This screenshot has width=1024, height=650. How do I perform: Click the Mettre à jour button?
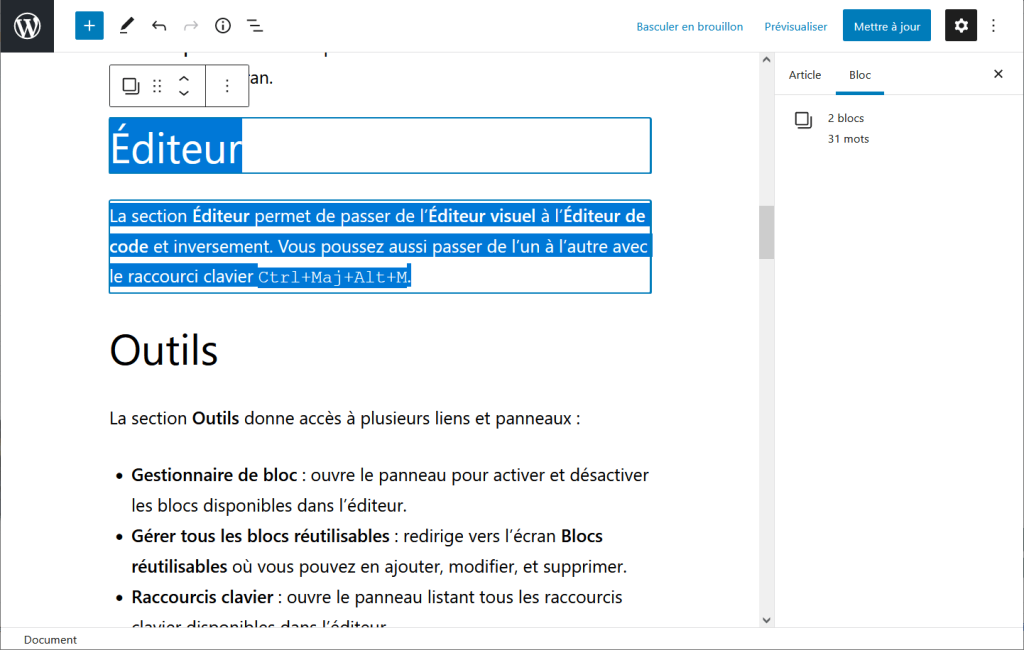887,26
